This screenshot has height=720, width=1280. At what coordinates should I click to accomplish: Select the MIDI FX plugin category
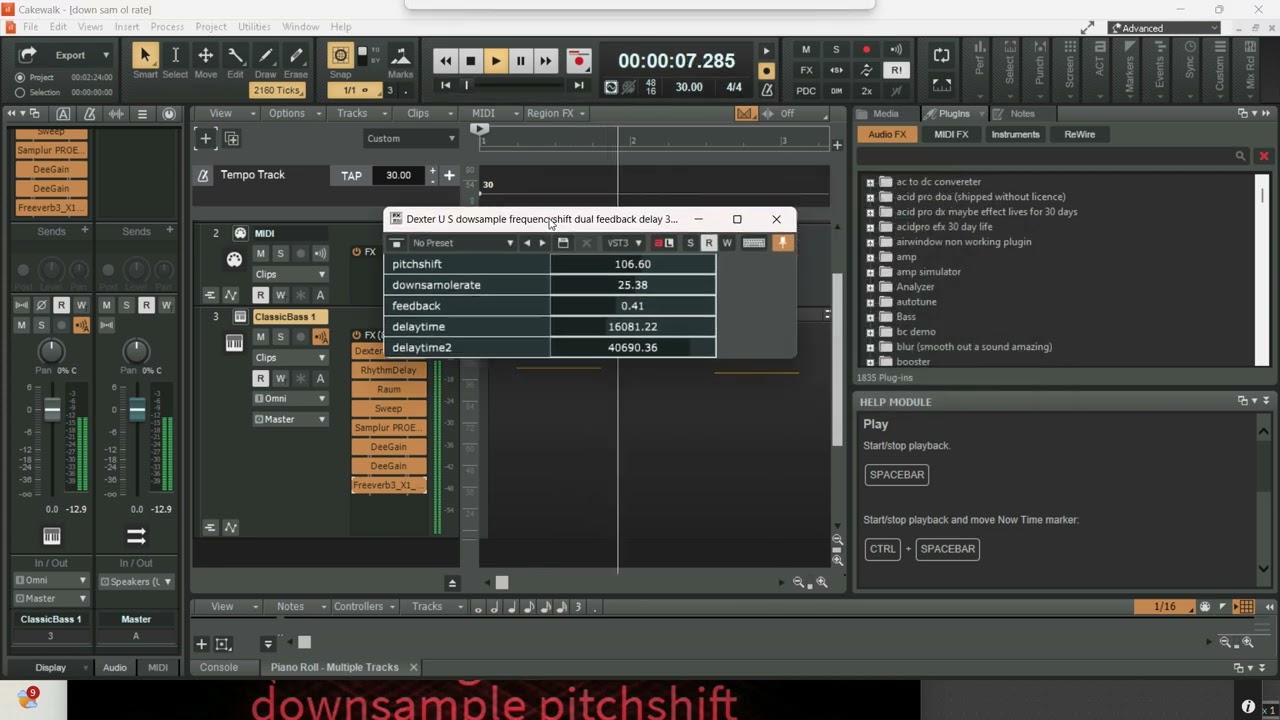(951, 134)
